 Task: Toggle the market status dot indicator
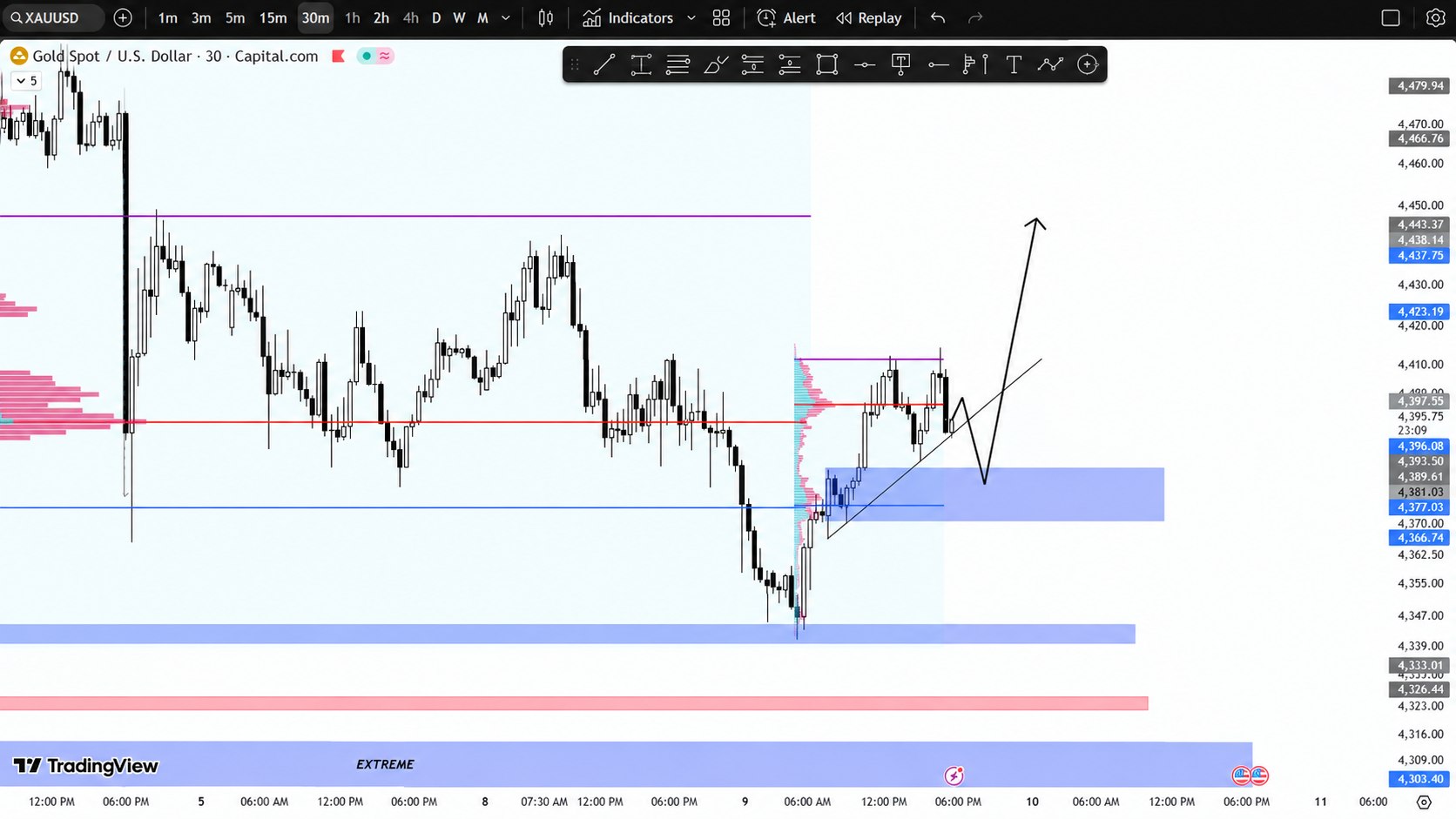pos(367,56)
